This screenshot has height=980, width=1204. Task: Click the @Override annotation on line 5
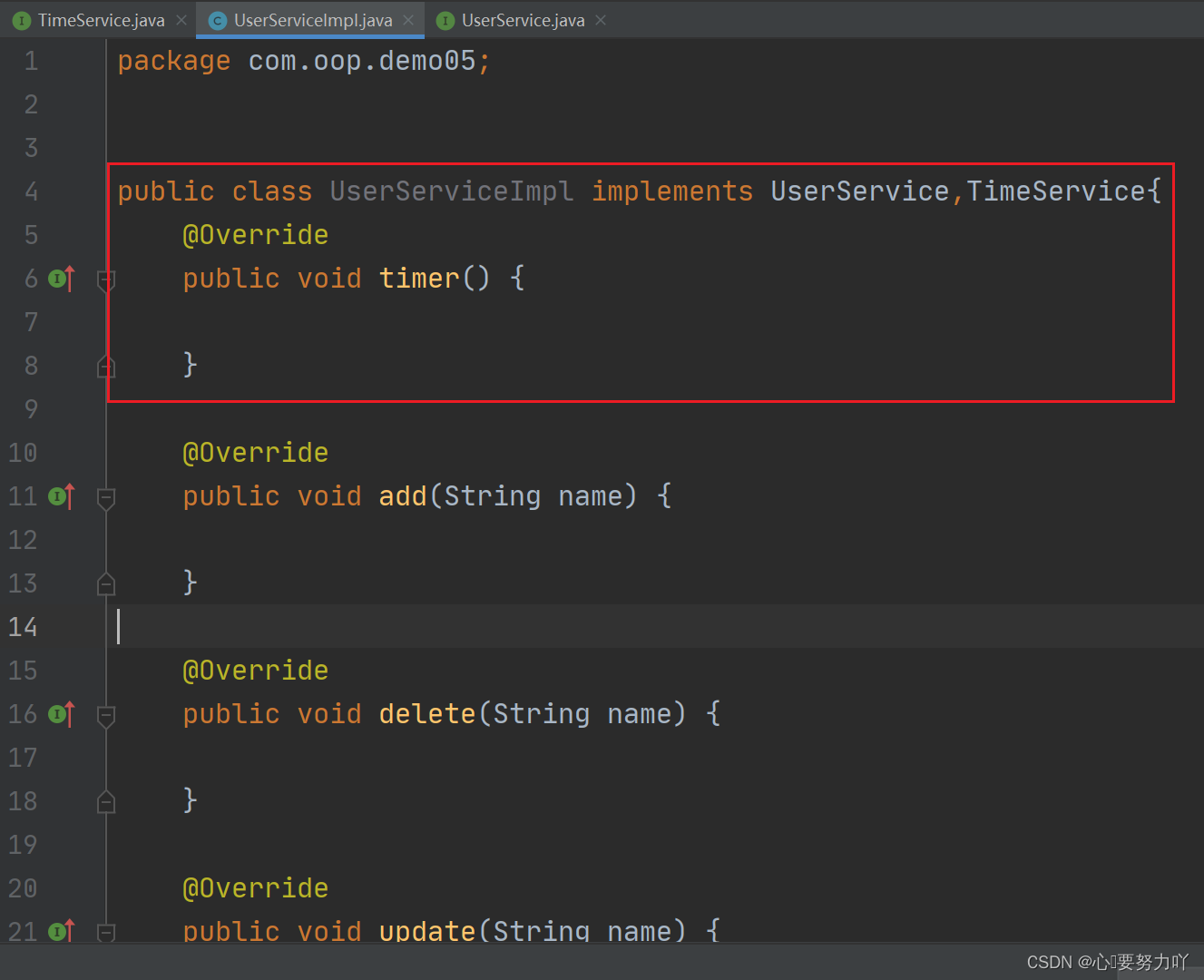(256, 235)
